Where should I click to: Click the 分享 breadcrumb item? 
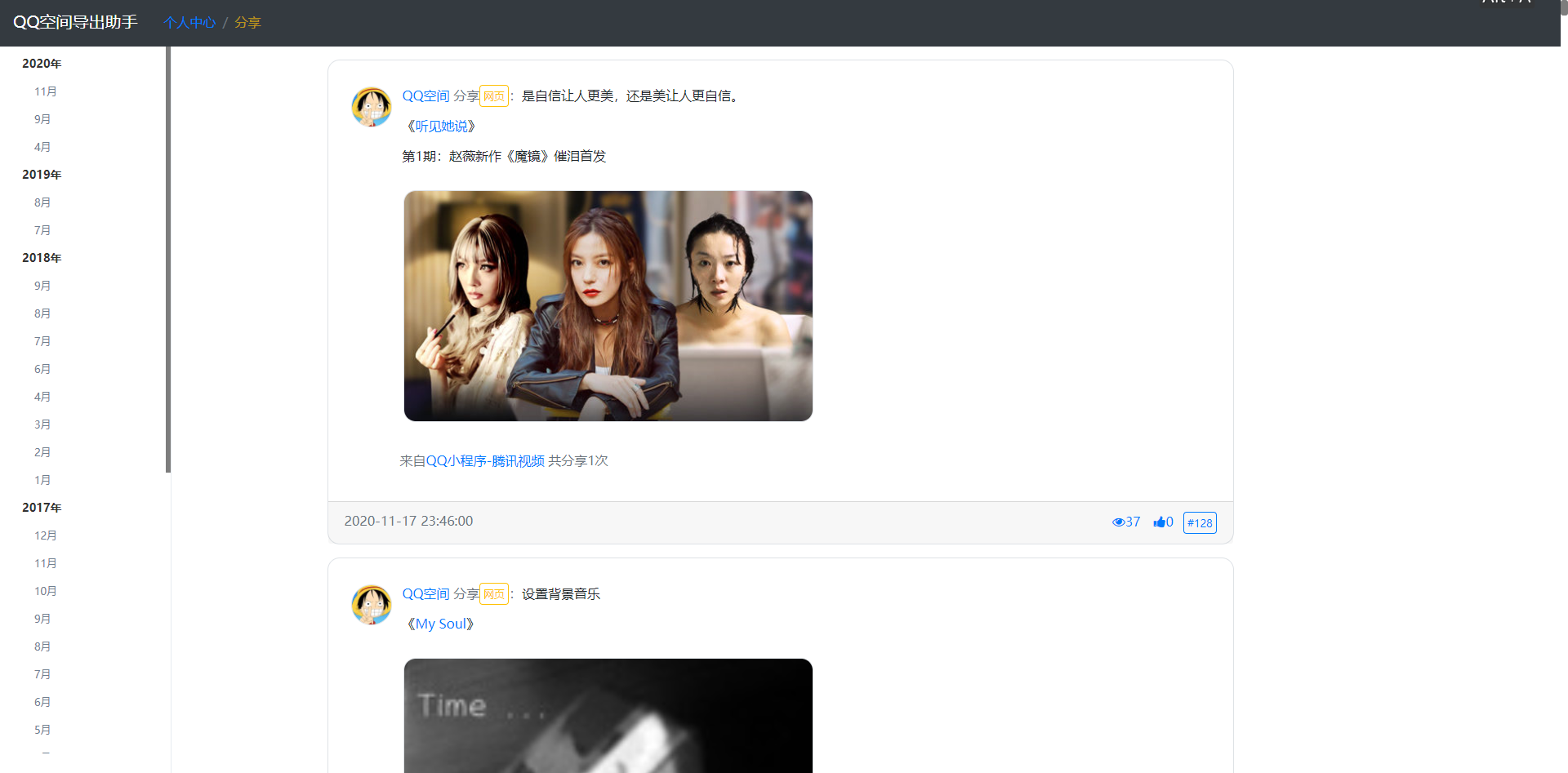[x=247, y=23]
